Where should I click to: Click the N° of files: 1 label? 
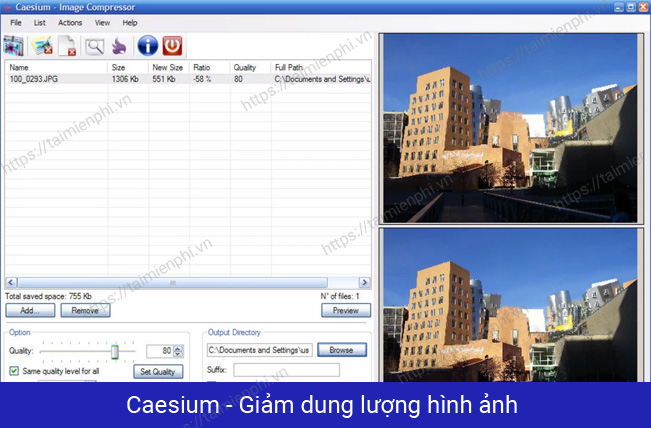coord(340,296)
